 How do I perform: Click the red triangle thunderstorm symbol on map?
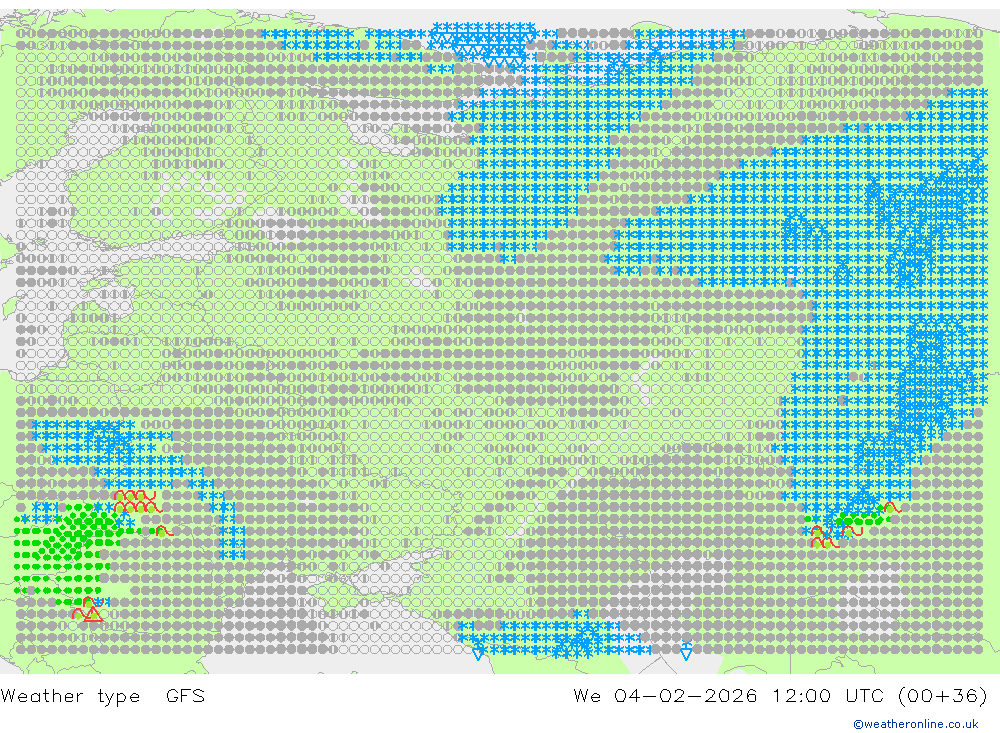[94, 614]
